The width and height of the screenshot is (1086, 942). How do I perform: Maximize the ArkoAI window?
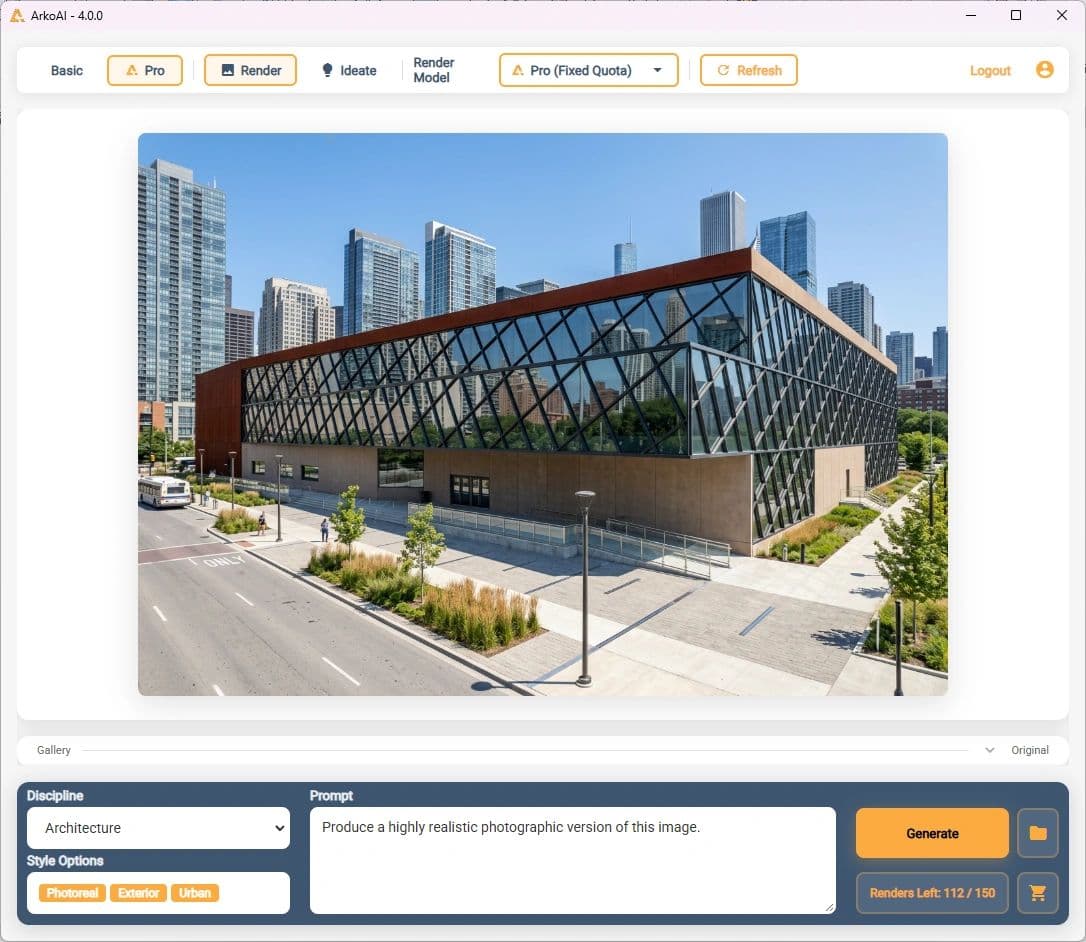(x=1016, y=15)
